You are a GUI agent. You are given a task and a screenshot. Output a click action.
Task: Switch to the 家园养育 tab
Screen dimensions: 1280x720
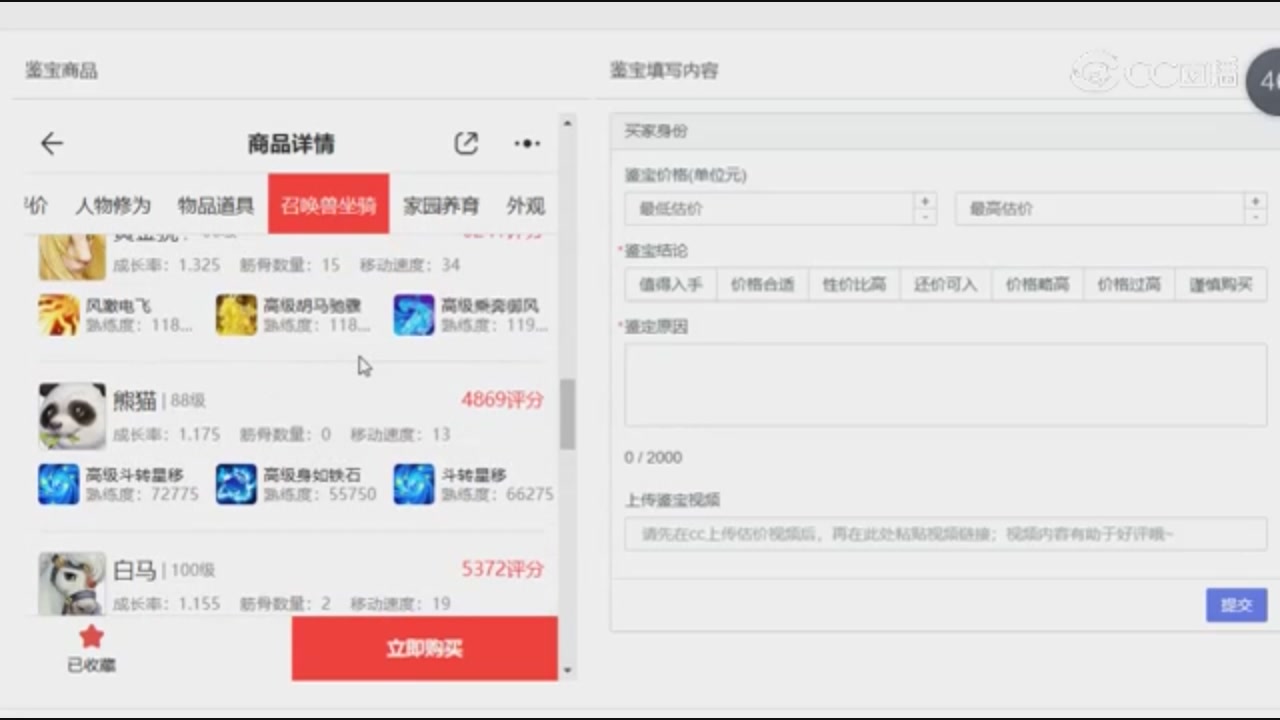[x=441, y=206]
